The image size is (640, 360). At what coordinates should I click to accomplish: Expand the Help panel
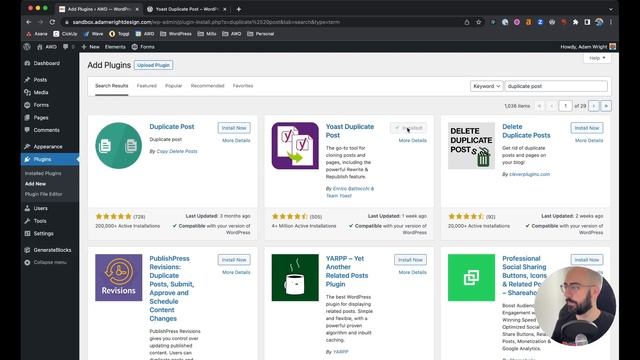(597, 58)
